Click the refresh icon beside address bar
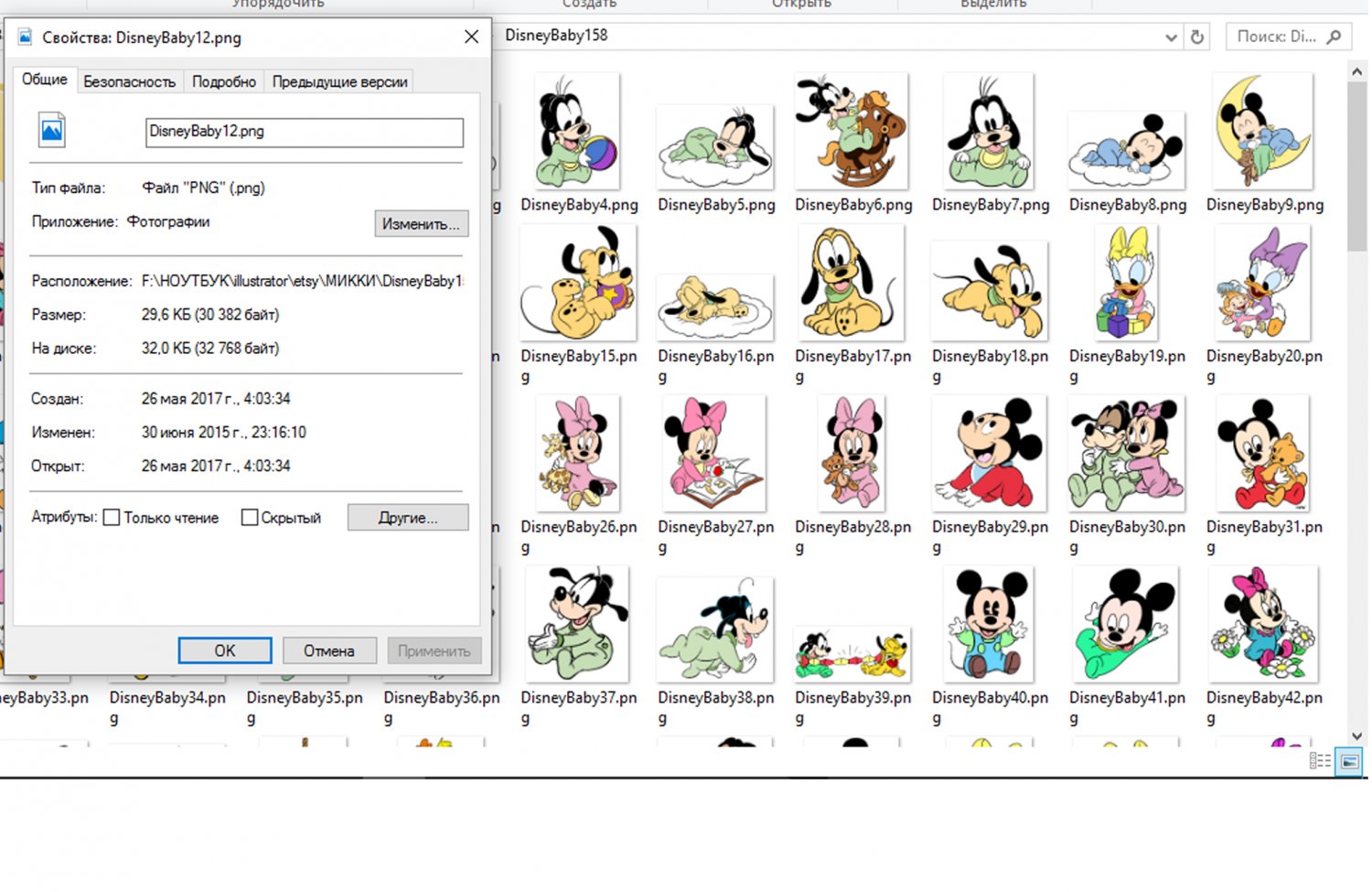Image resolution: width=1372 pixels, height=892 pixels. point(1197,38)
